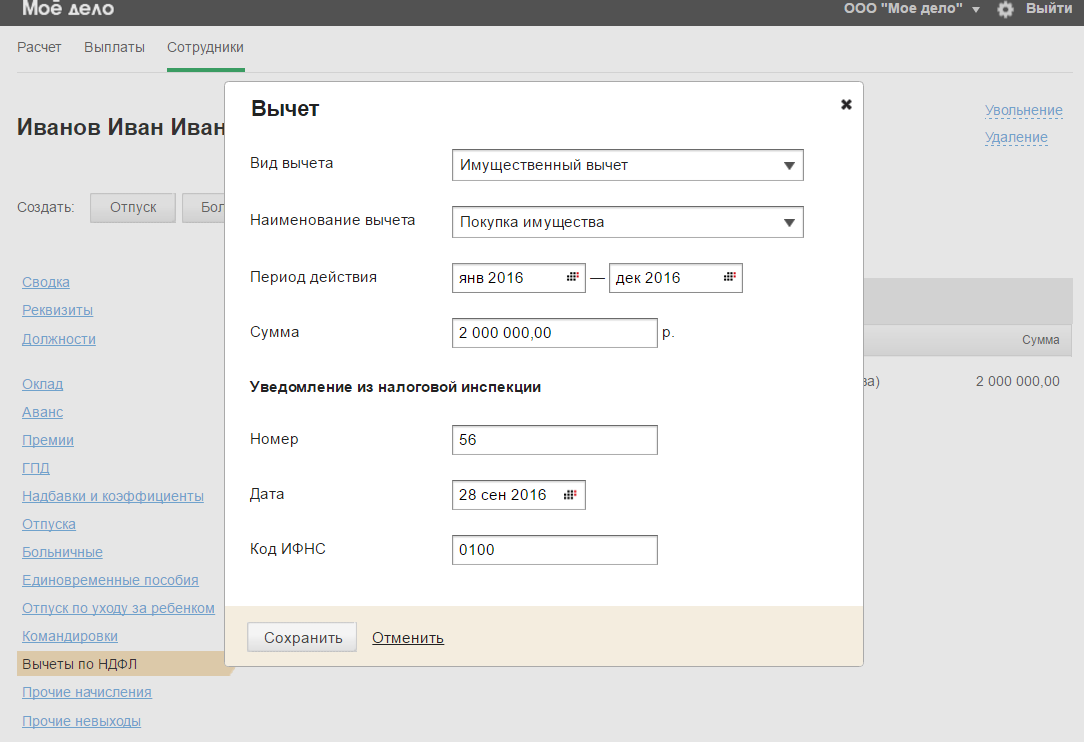
Task: Click the Отменить link
Action: click(408, 638)
